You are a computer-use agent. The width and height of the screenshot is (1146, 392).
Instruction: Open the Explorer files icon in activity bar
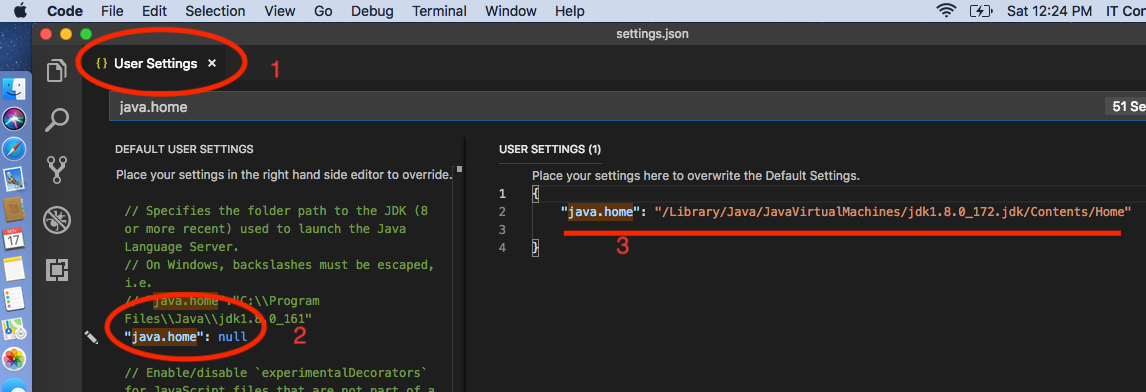pyautogui.click(x=57, y=71)
